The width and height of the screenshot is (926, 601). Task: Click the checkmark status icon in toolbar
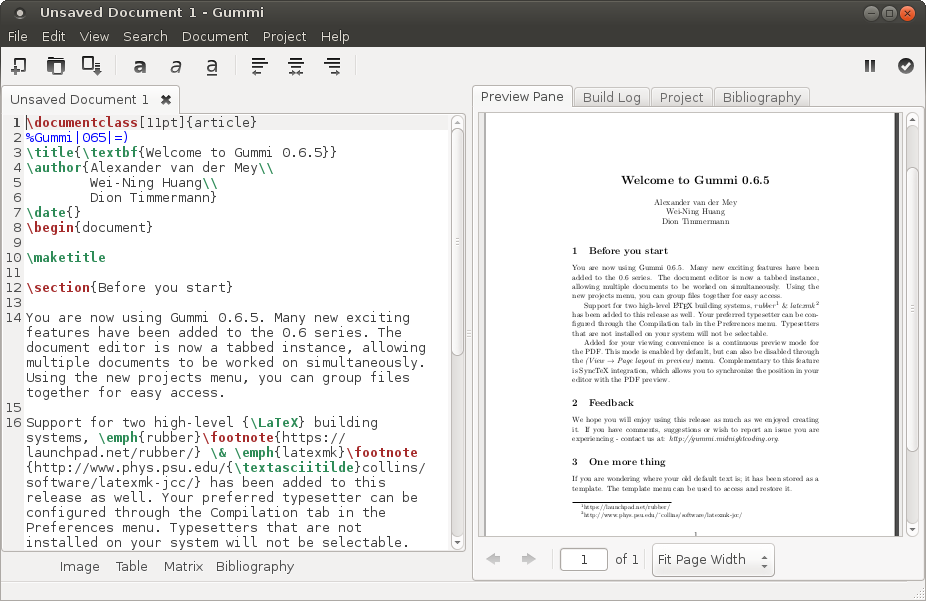[906, 66]
